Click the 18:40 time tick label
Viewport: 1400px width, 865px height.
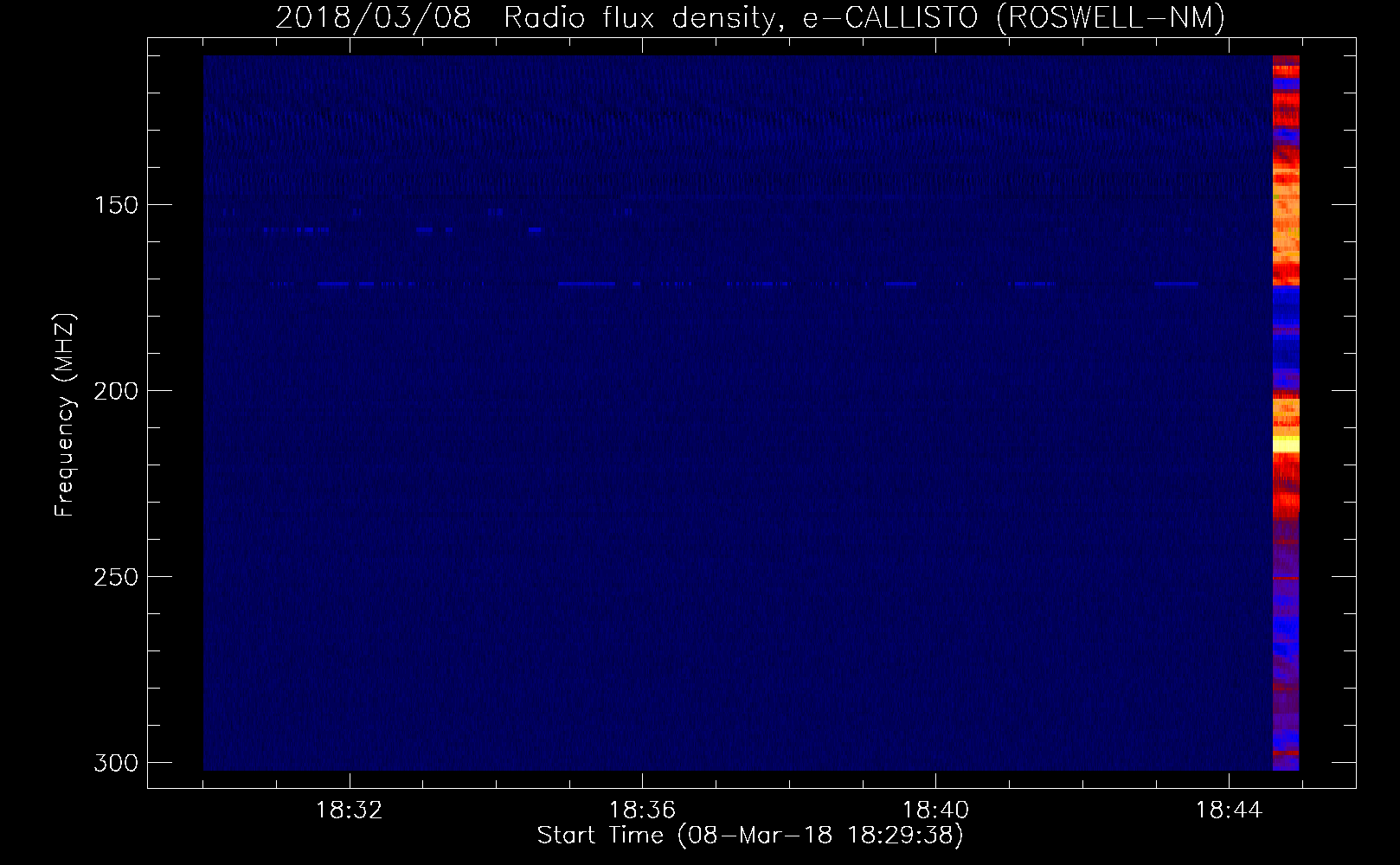coord(935,811)
